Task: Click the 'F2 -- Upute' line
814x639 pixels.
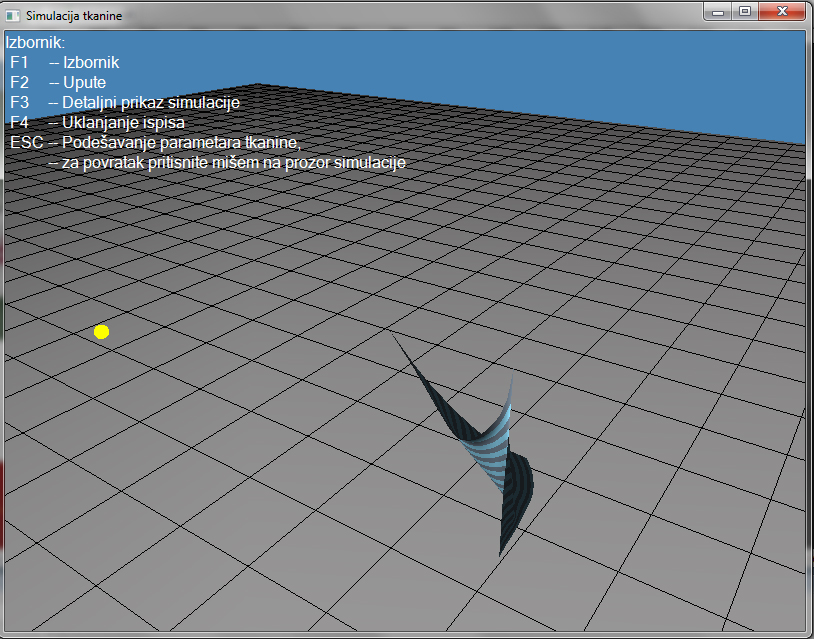Action: [x=58, y=83]
